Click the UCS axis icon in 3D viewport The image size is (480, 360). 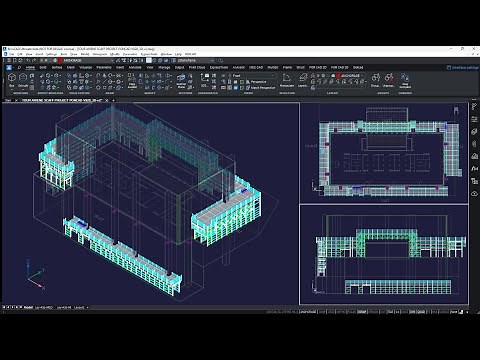tap(35, 274)
